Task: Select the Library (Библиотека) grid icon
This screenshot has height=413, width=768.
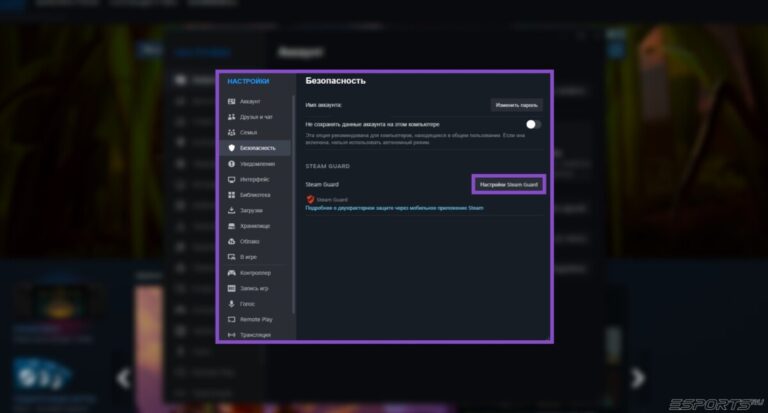Action: [x=232, y=195]
